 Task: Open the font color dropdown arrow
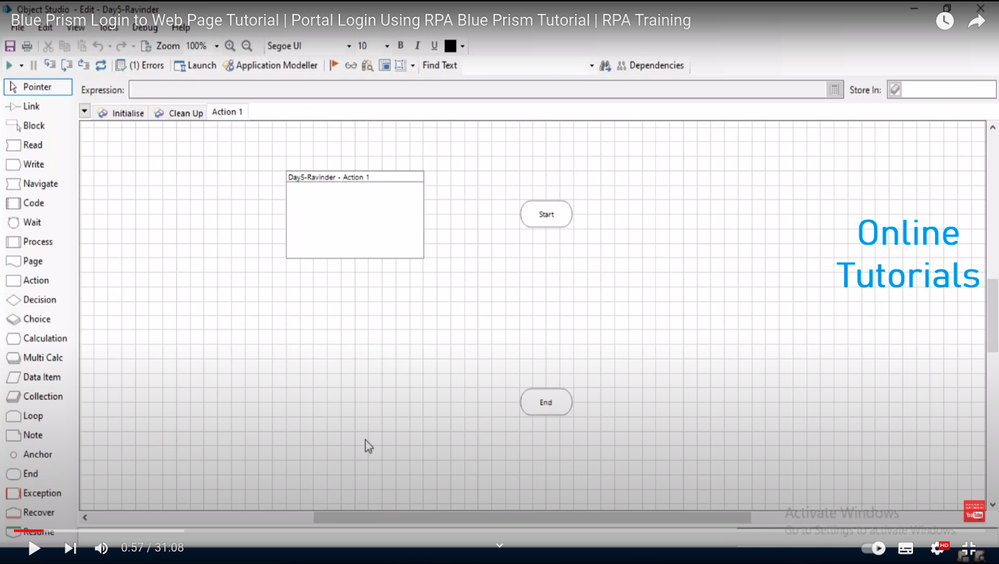463,46
